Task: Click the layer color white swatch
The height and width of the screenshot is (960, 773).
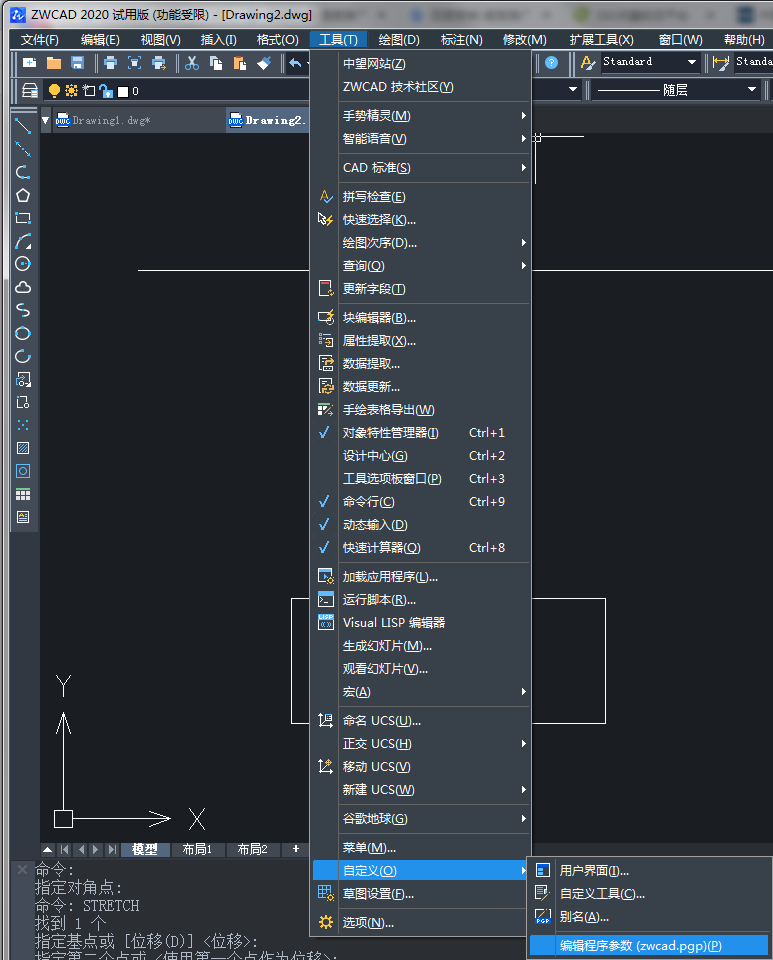Action: coord(123,92)
